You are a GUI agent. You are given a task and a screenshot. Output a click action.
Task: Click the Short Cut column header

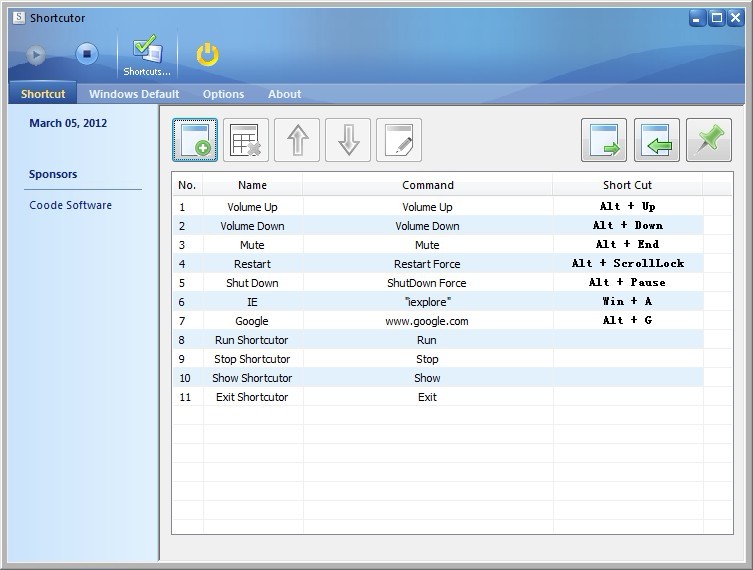[x=627, y=185]
